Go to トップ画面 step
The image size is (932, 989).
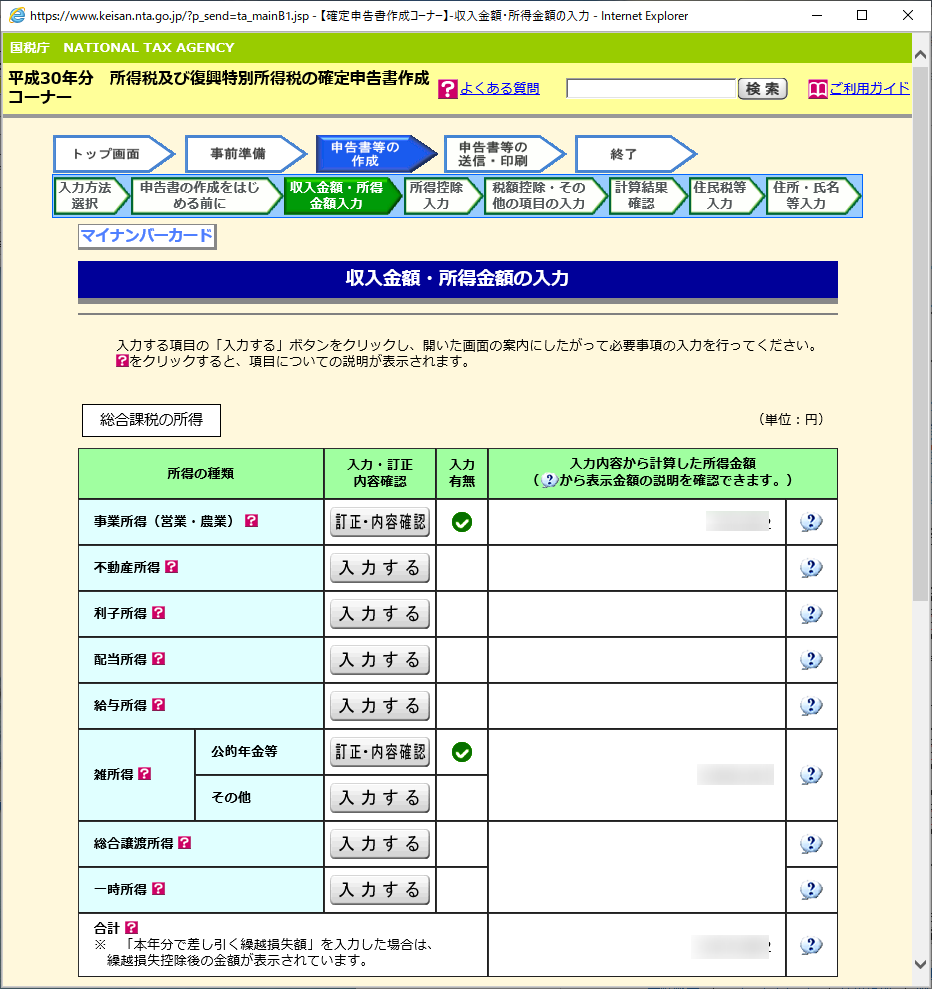(x=113, y=154)
